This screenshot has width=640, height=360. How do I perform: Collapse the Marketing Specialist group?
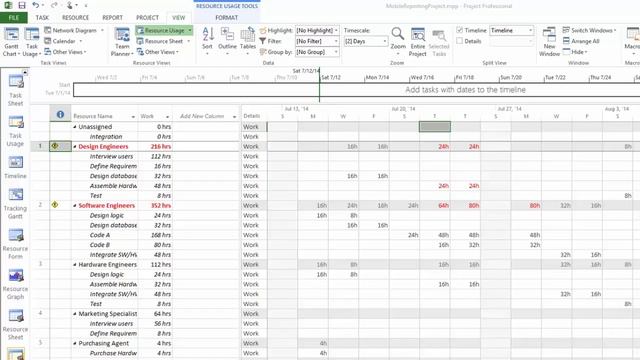(75, 314)
